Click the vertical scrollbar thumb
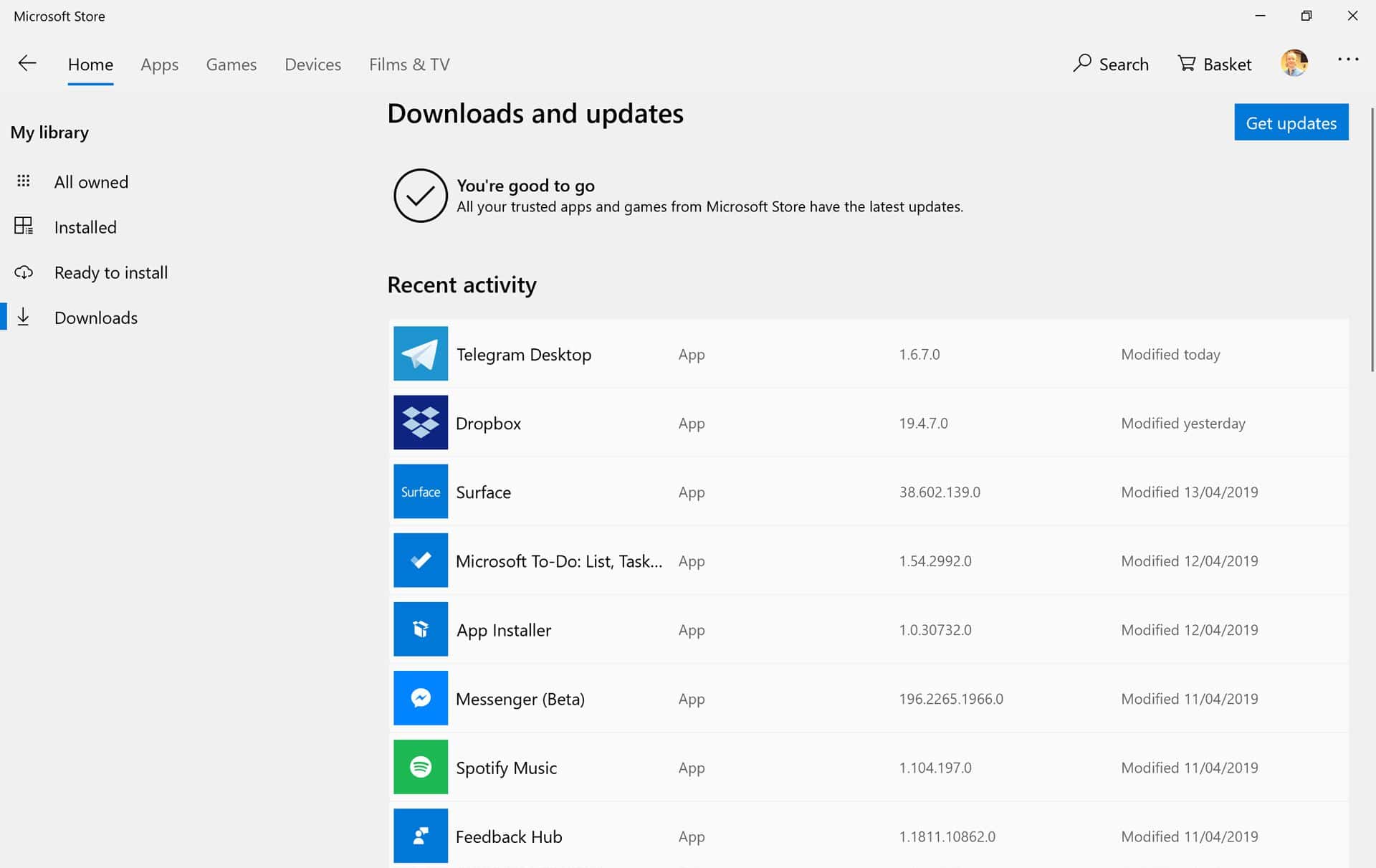1376x868 pixels. click(x=1372, y=240)
